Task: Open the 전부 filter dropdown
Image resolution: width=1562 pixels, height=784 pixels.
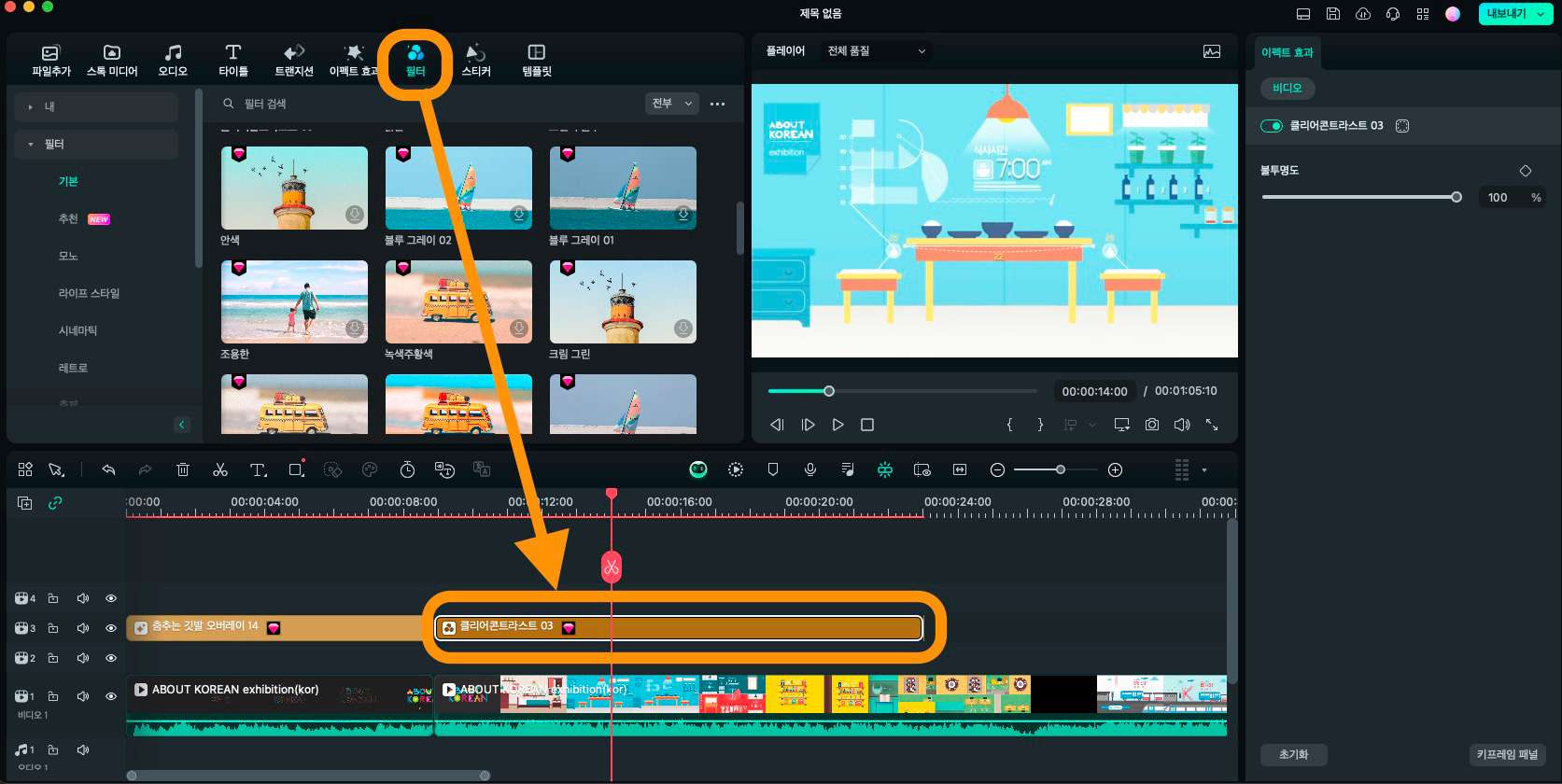Action: 671,104
